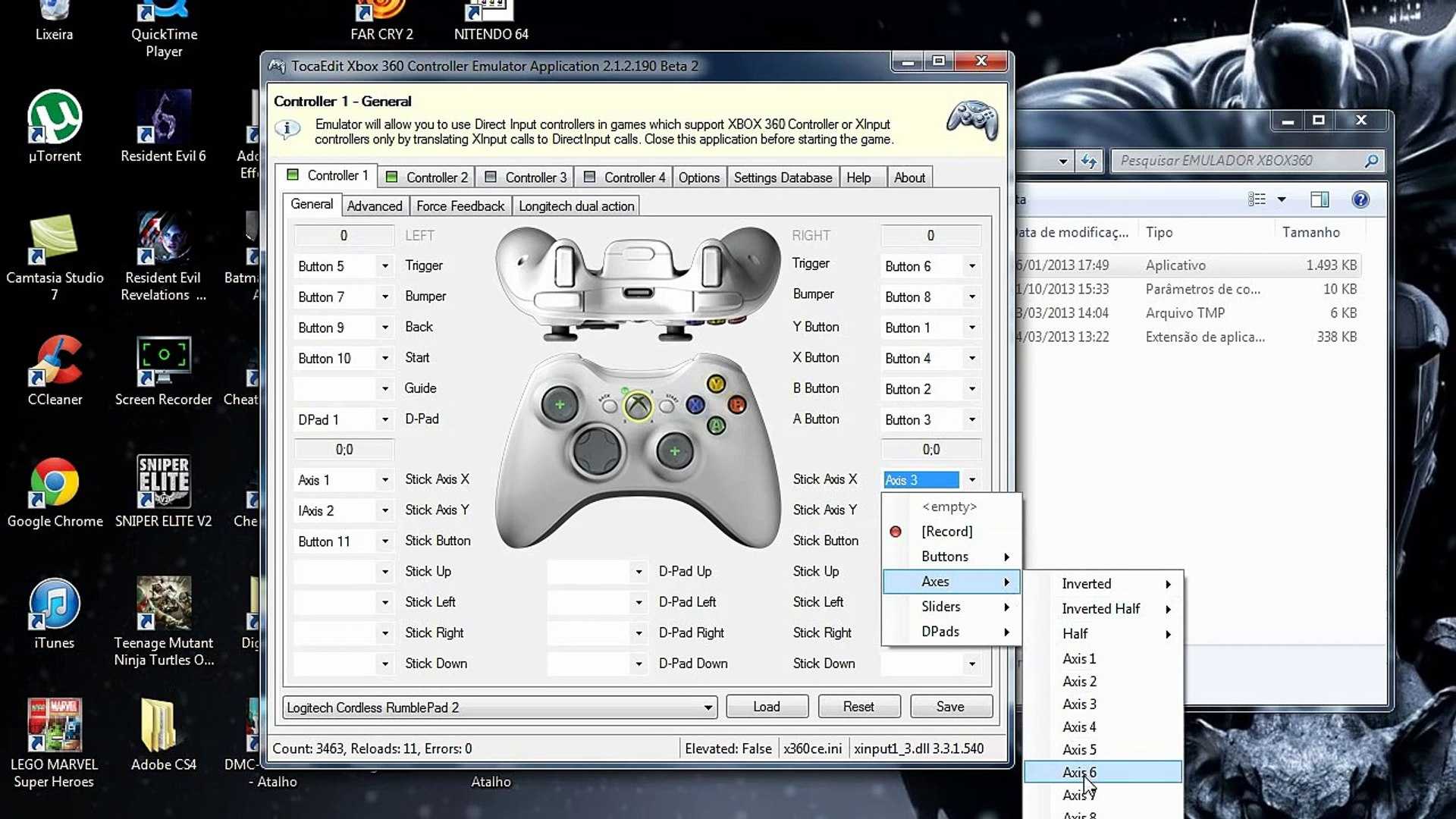Open the Google Chrome desktop icon
1456x819 pixels.
55,491
